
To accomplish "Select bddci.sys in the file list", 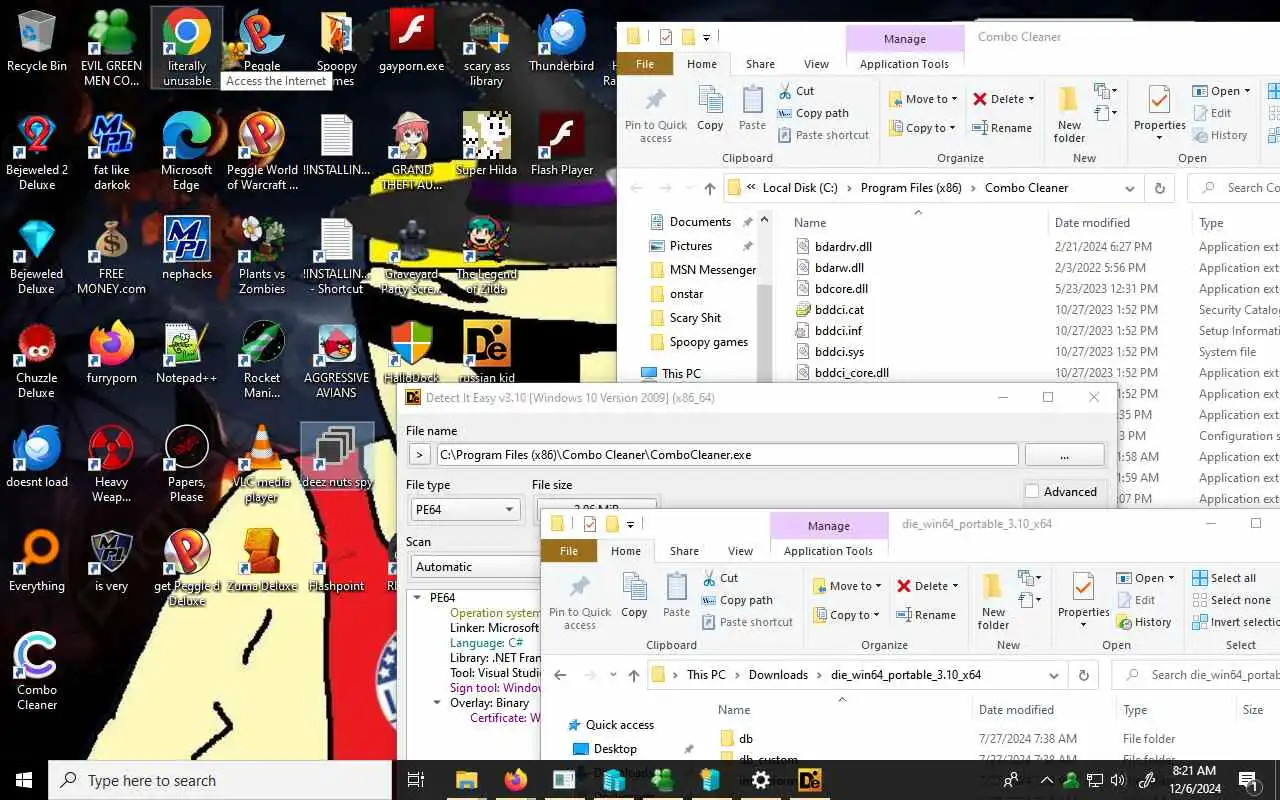I will [x=839, y=352].
